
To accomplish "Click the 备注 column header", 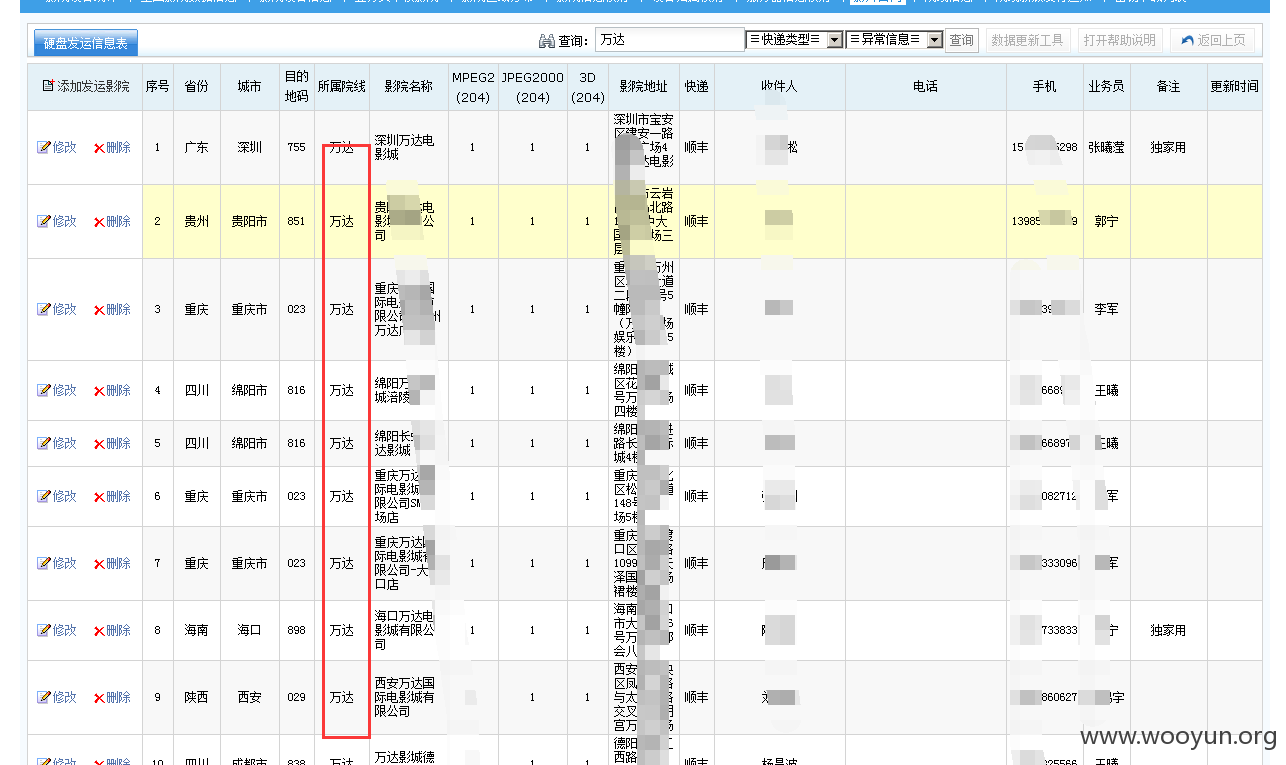I will (x=1168, y=87).
